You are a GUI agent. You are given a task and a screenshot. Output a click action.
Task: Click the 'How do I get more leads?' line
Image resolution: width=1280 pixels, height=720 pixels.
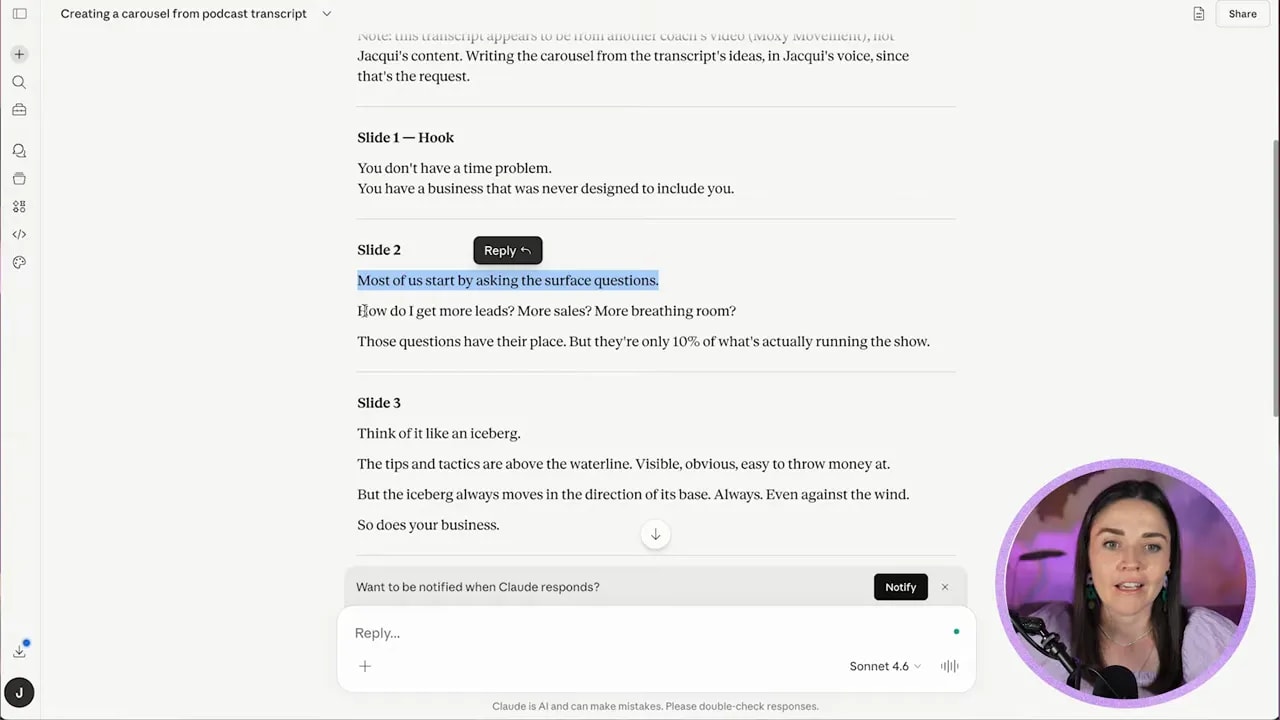[x=546, y=311]
